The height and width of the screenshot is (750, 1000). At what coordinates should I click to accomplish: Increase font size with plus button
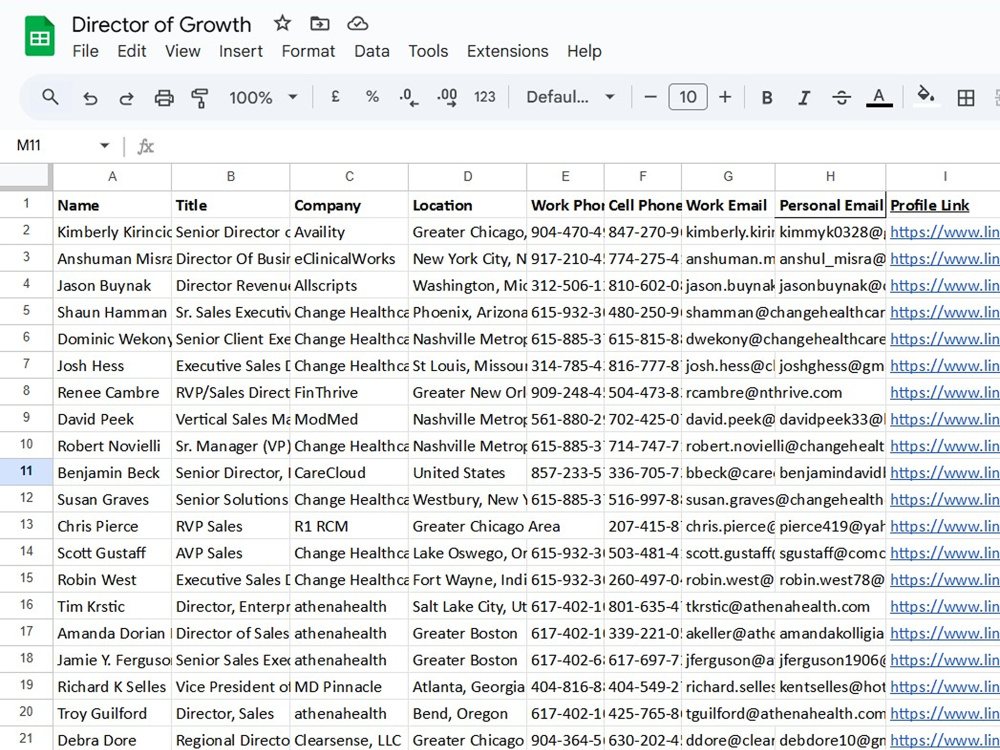(724, 97)
